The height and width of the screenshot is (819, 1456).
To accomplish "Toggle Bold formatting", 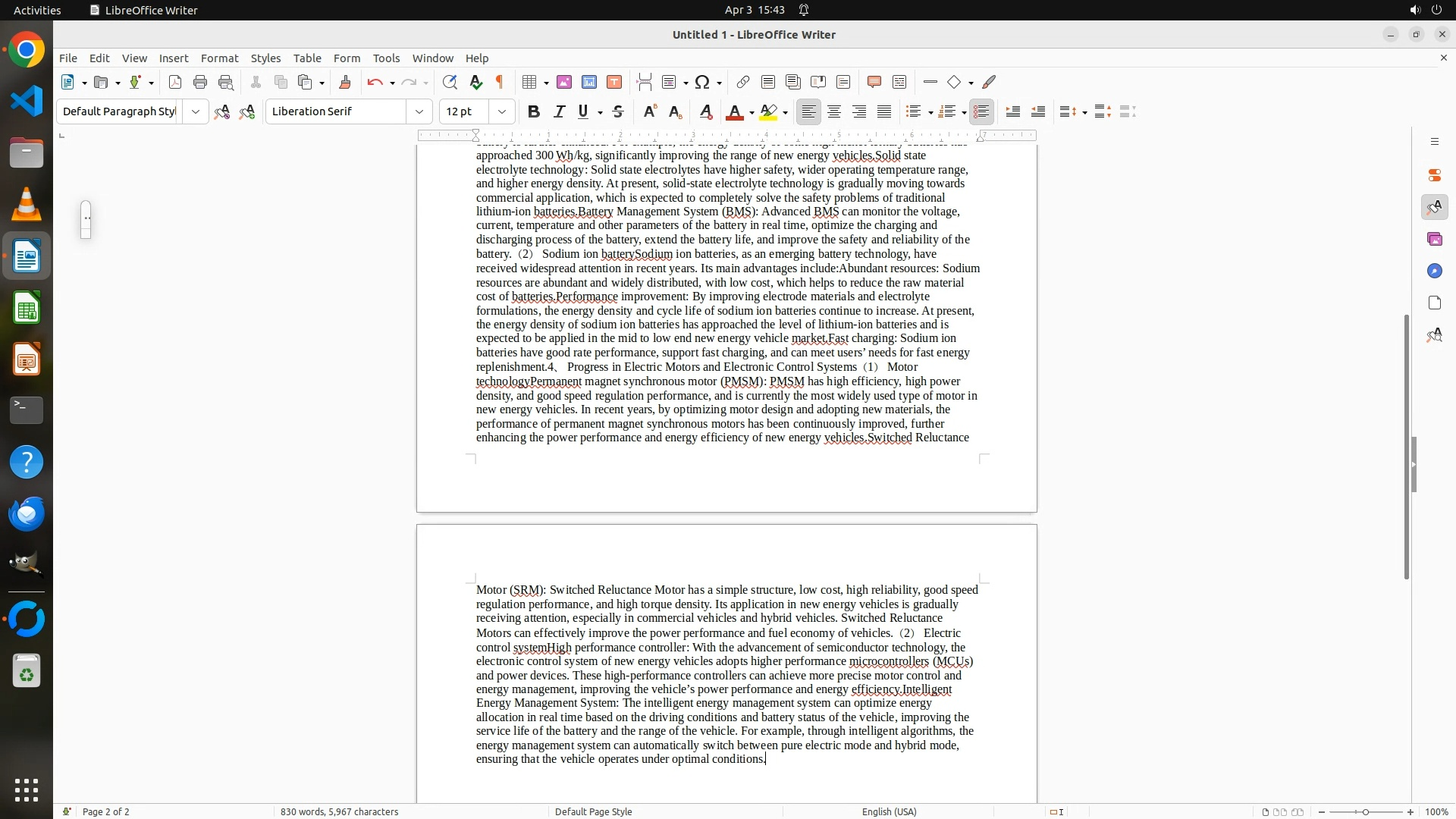I will pos(534,111).
